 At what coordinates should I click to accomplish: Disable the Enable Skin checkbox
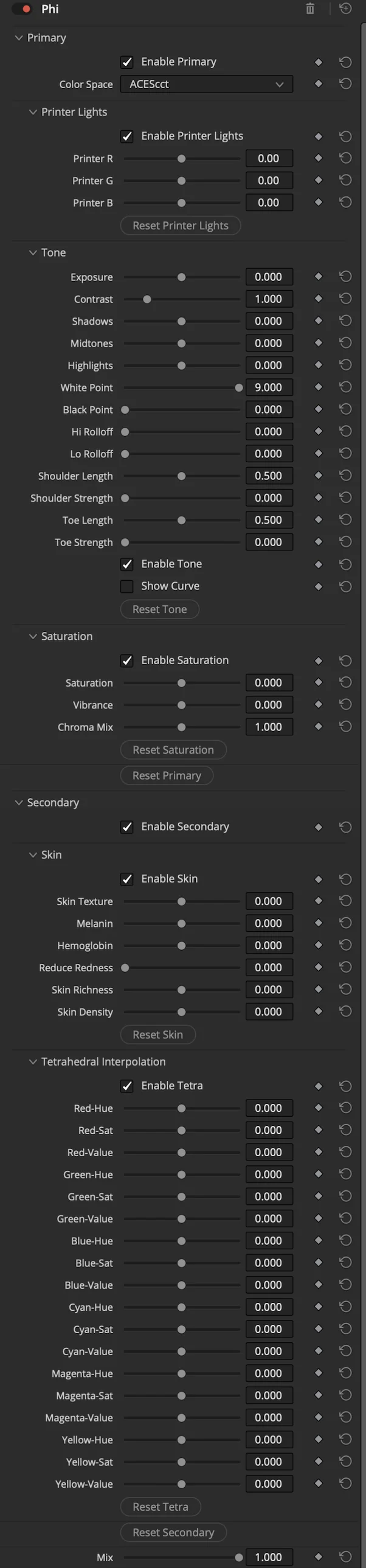point(127,879)
